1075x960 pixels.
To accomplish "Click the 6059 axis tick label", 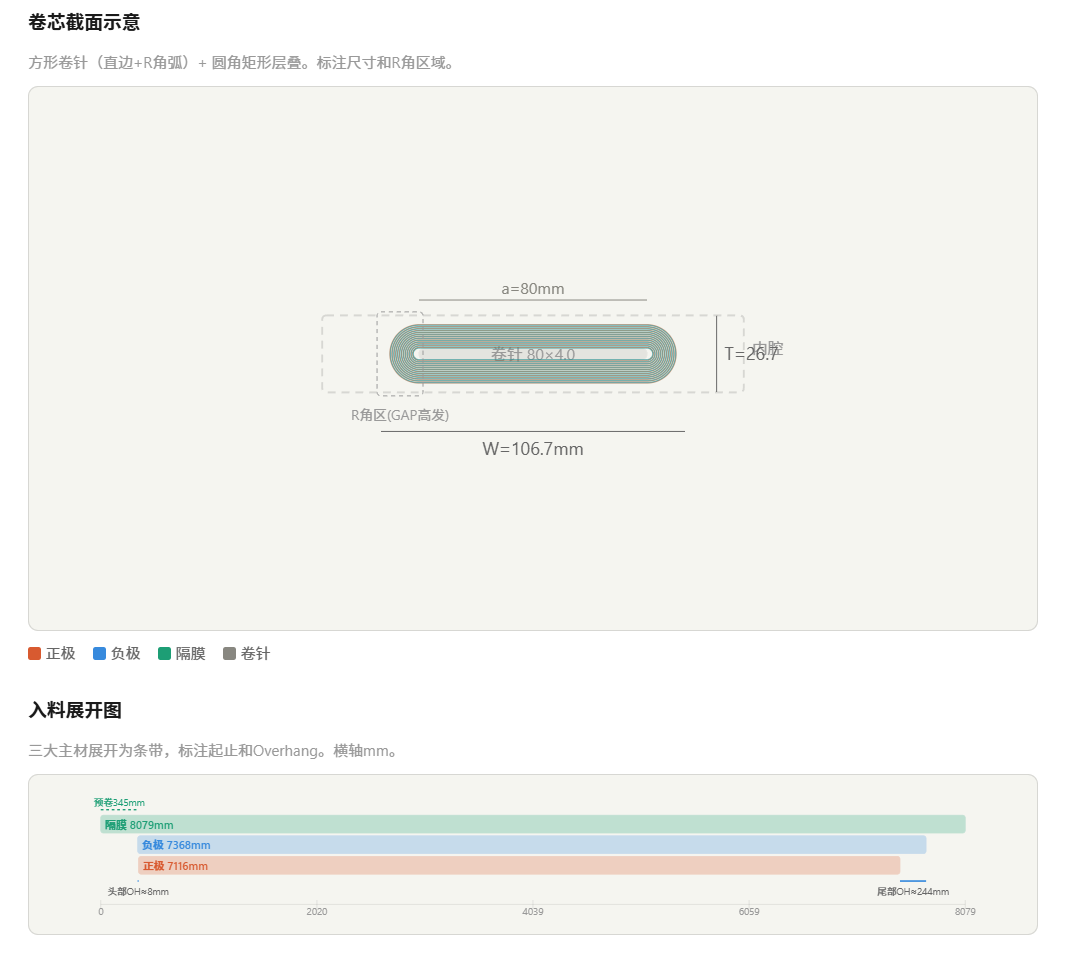I will coord(749,911).
